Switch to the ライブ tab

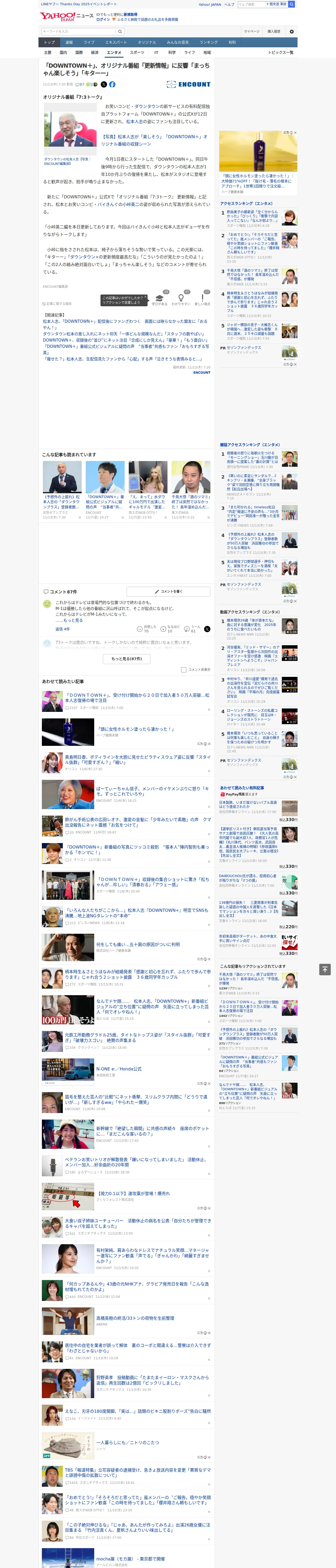coord(89,43)
